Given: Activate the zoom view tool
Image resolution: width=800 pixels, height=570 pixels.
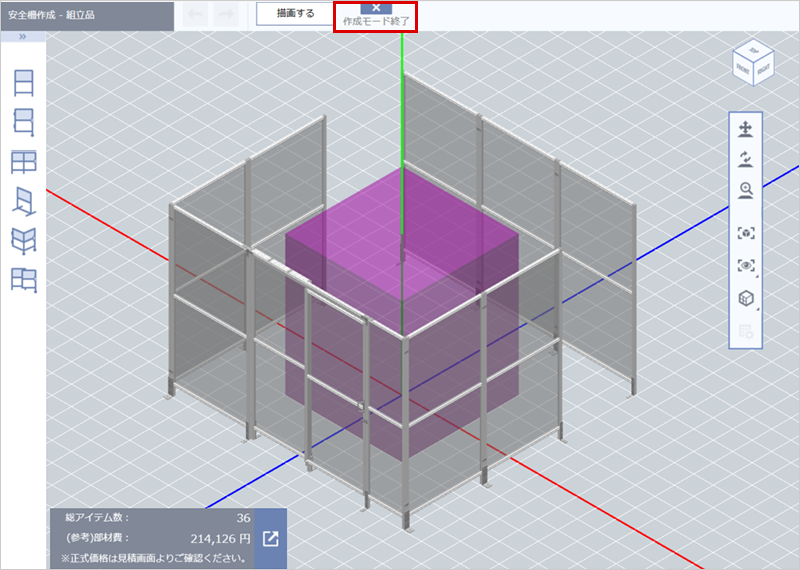Looking at the screenshot, I should pyautogui.click(x=745, y=191).
